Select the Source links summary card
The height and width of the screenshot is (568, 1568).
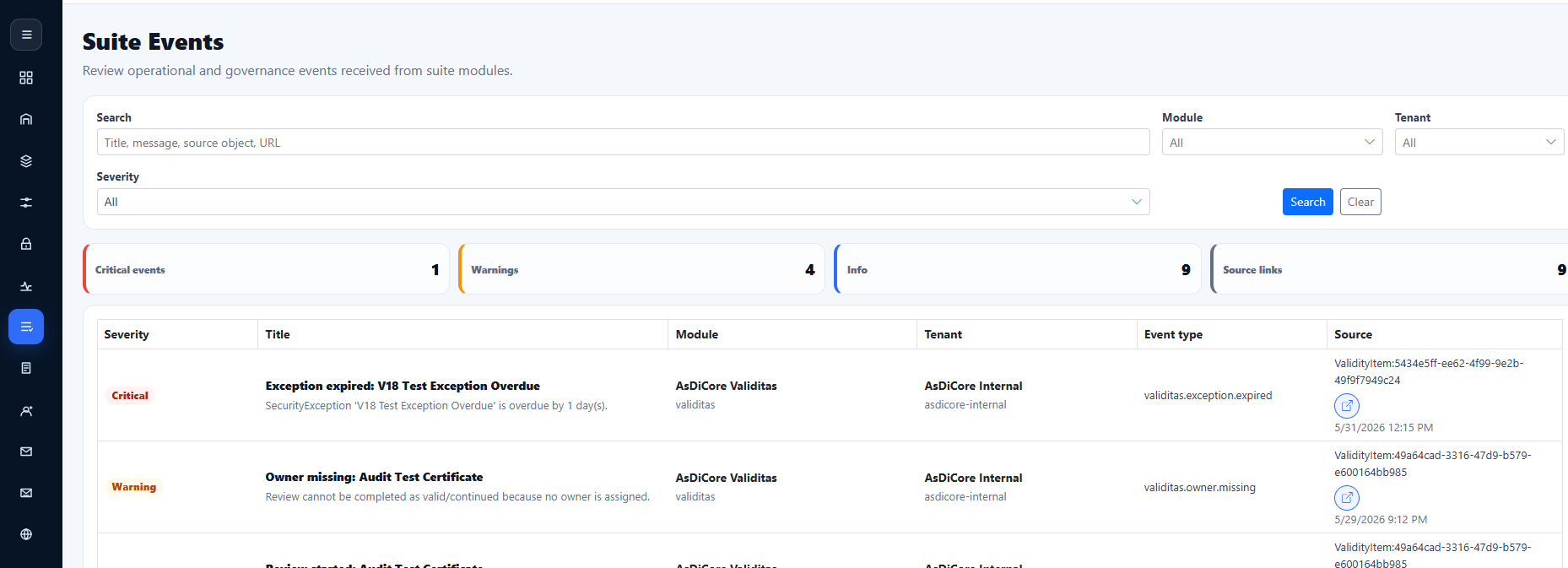point(1389,269)
